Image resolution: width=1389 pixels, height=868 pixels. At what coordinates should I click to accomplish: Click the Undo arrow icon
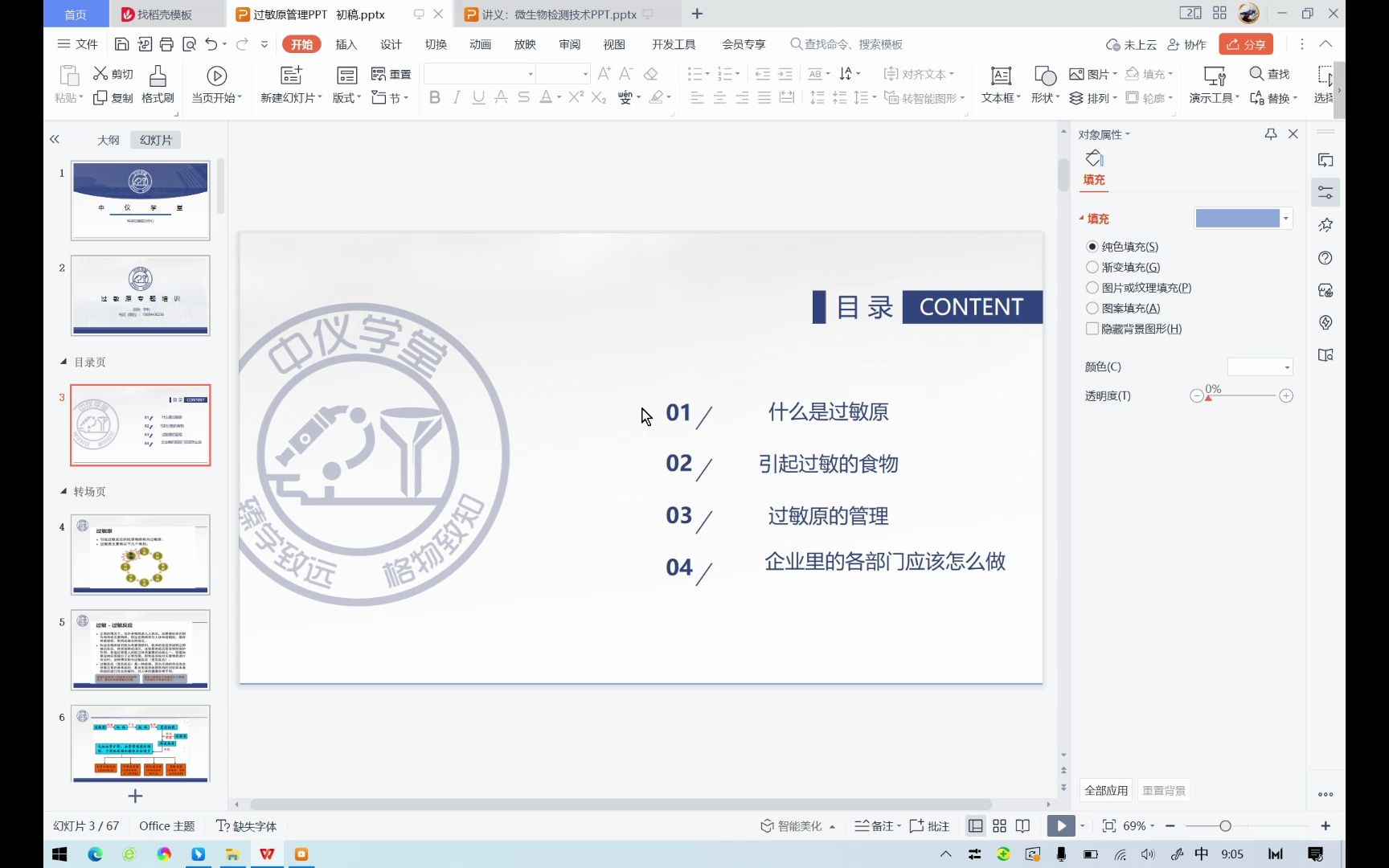pos(211,44)
